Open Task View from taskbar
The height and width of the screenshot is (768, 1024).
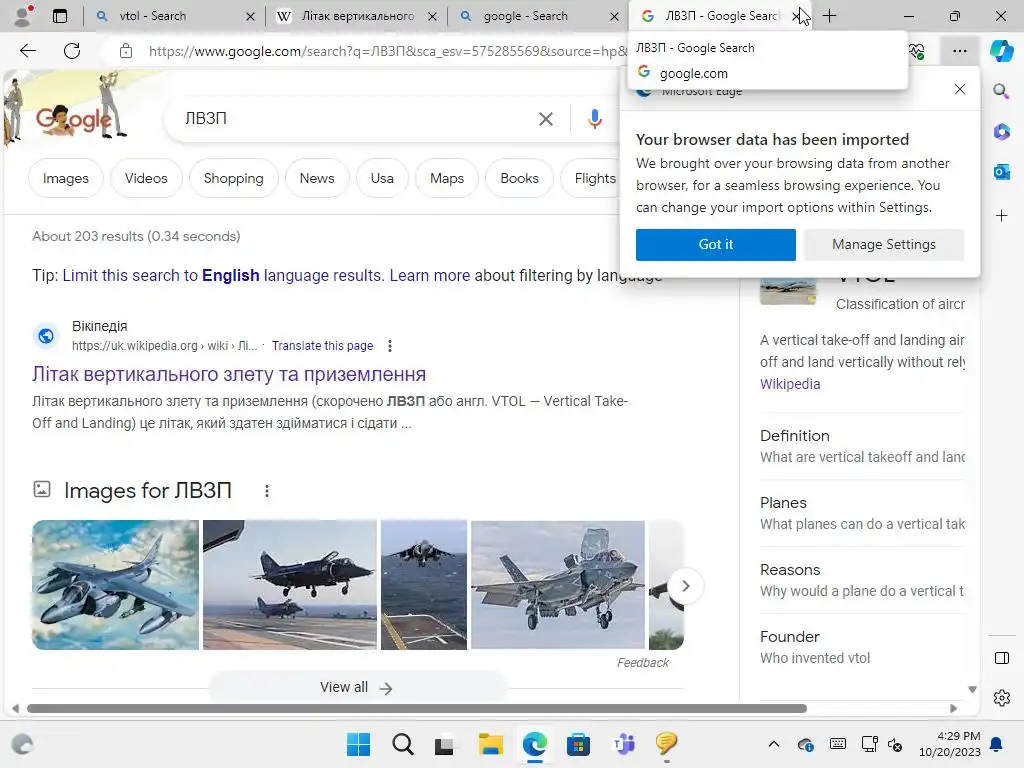tap(445, 744)
